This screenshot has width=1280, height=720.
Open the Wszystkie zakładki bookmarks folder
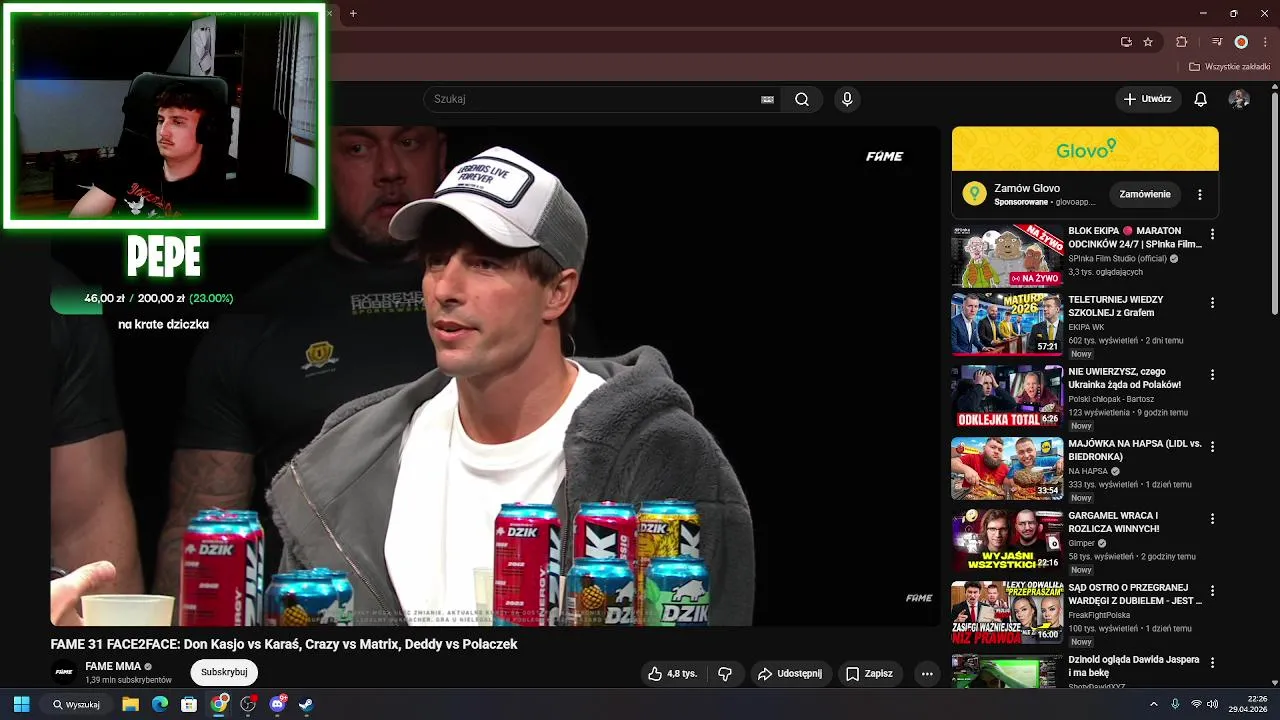pyautogui.click(x=1230, y=67)
